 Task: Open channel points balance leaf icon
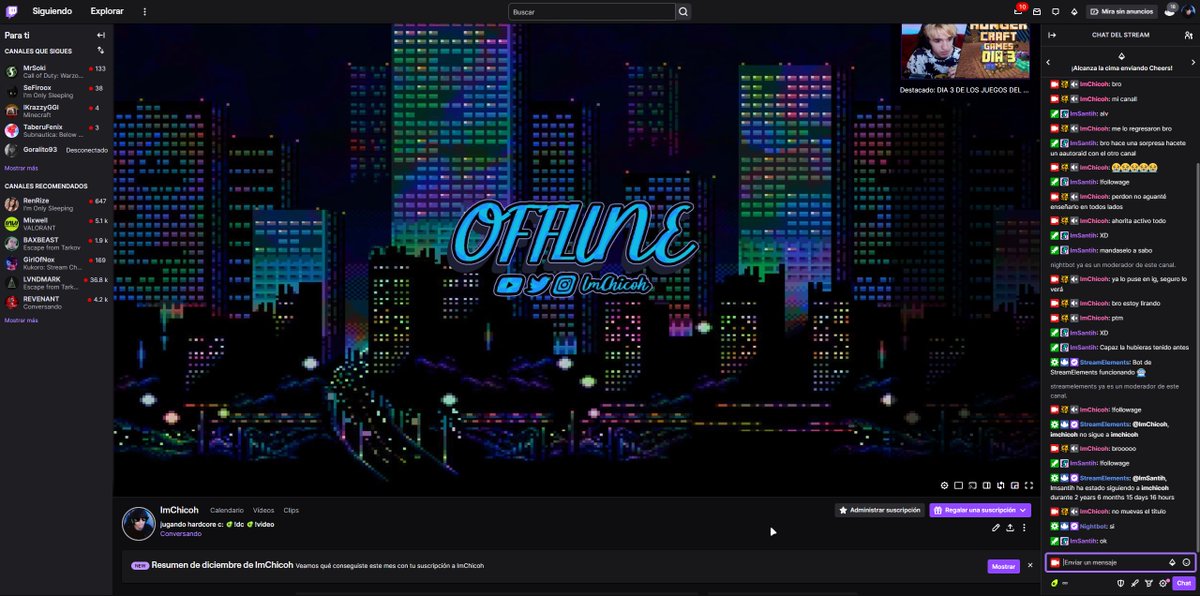(1054, 583)
